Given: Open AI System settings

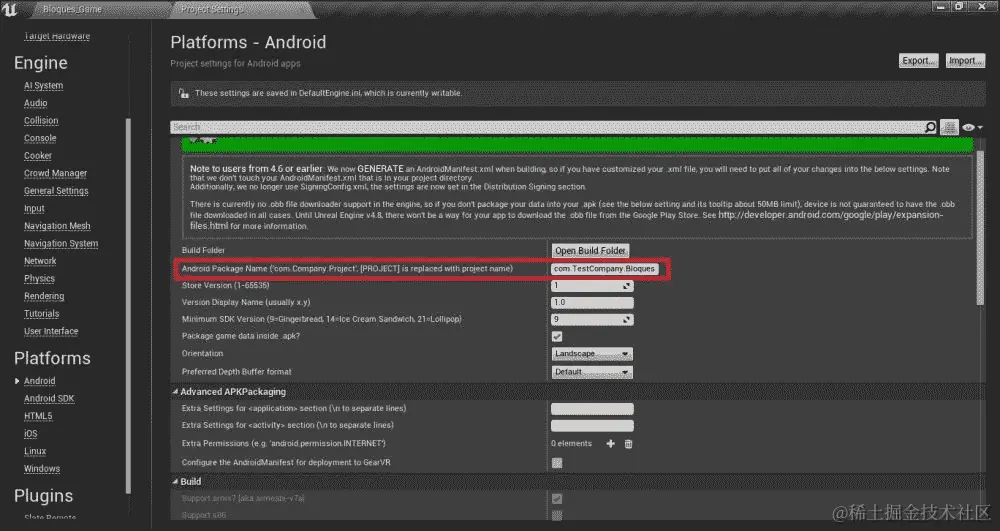Looking at the screenshot, I should 43,85.
